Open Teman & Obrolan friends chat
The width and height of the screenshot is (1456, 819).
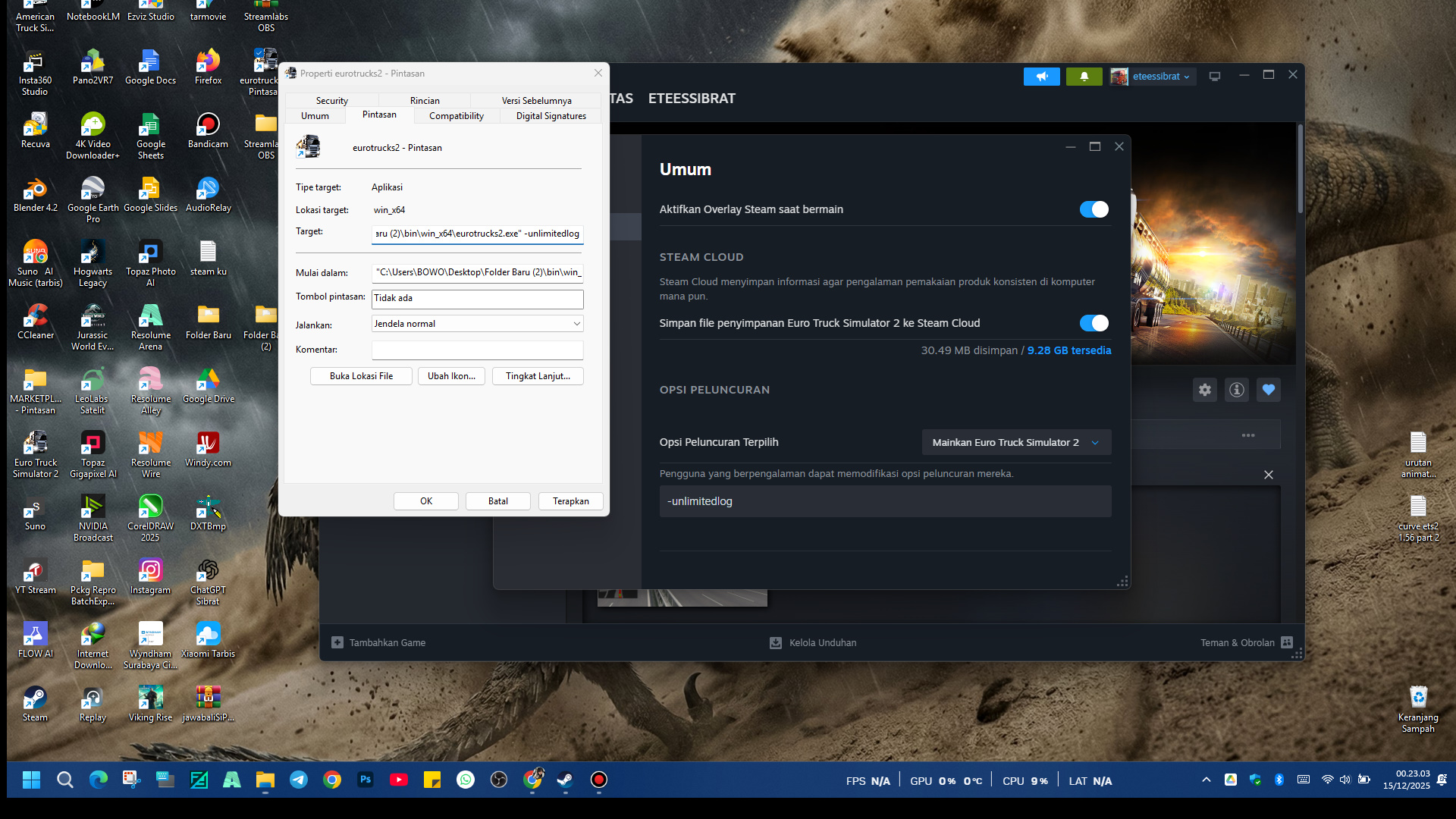[1246, 643]
